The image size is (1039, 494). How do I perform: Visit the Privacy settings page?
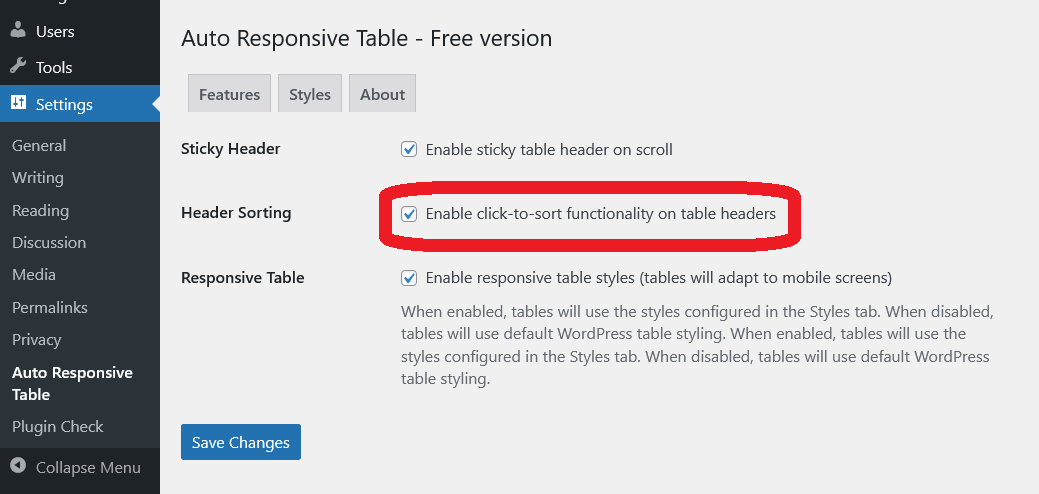pyautogui.click(x=37, y=340)
